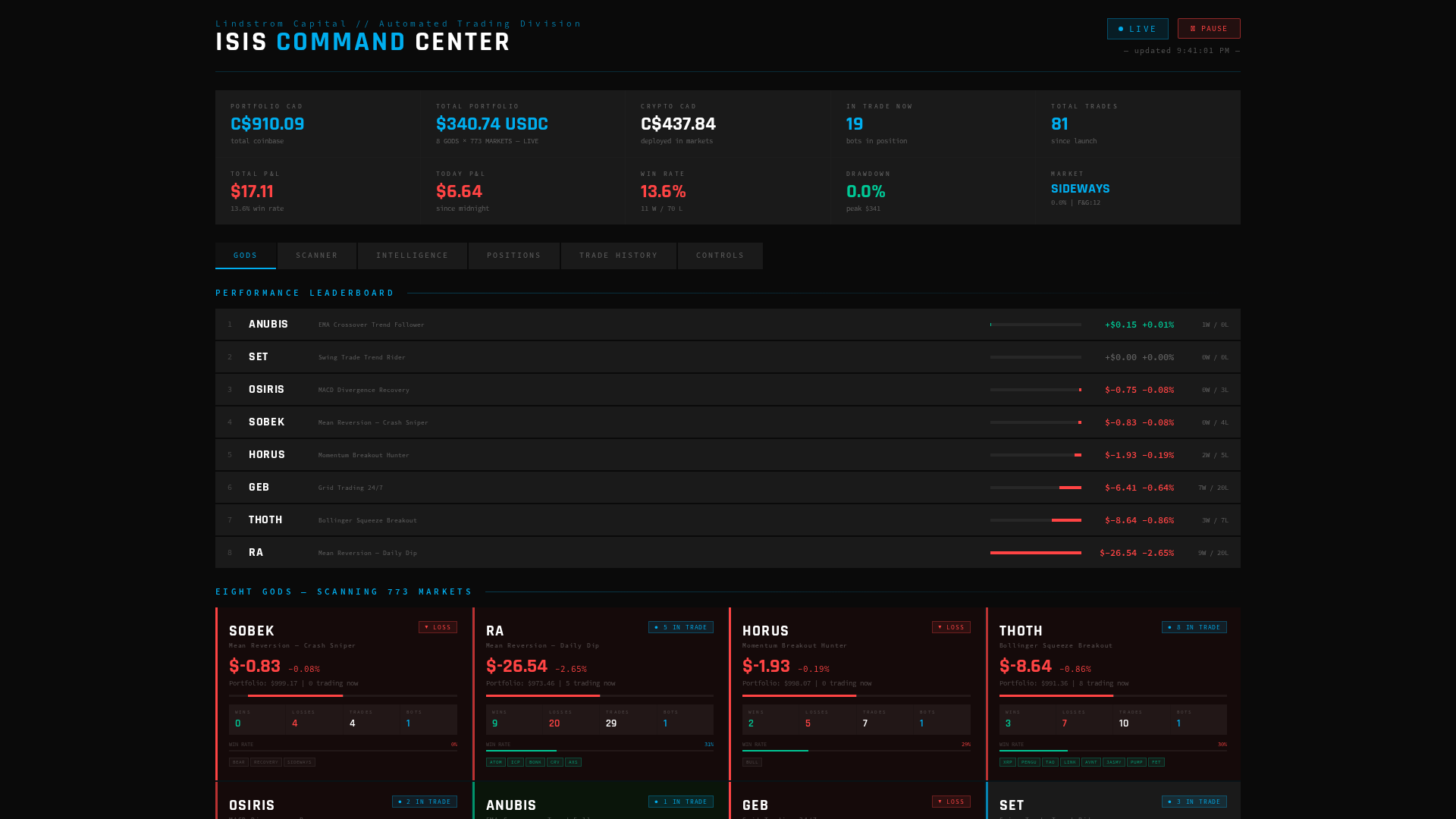Click the Drawdown 0.0% tile
Viewport: 1456px width, 819px height.
[934, 191]
